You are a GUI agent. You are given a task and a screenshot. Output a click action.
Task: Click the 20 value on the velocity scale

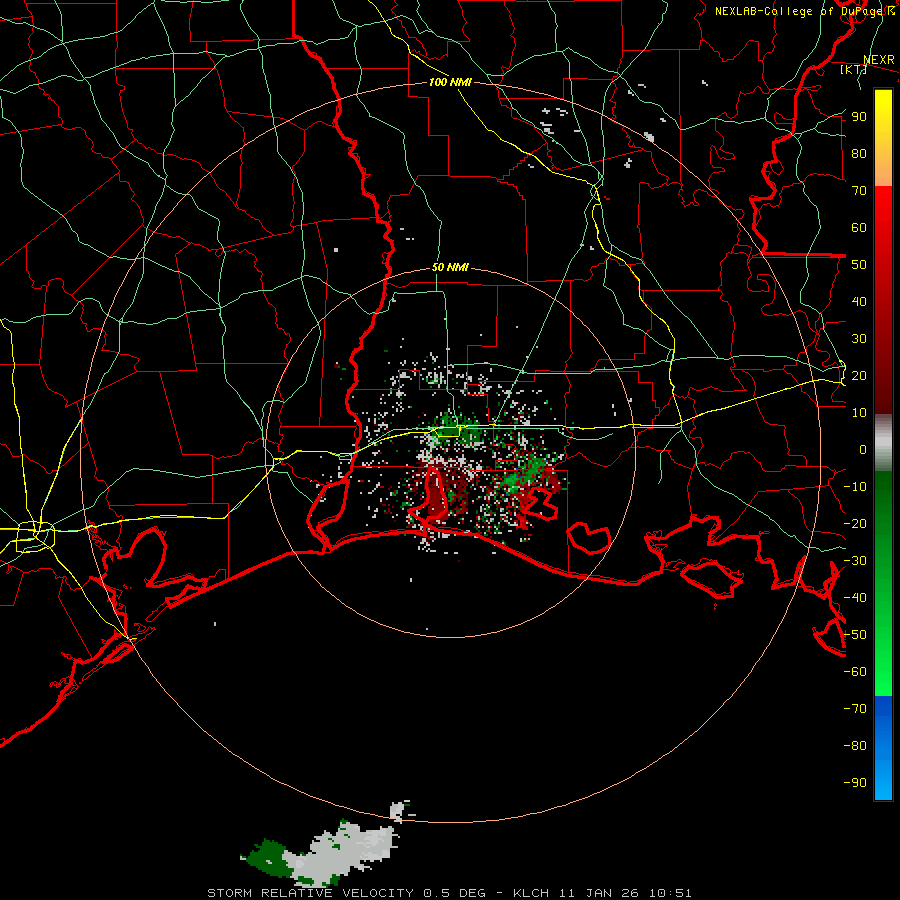pos(859,375)
